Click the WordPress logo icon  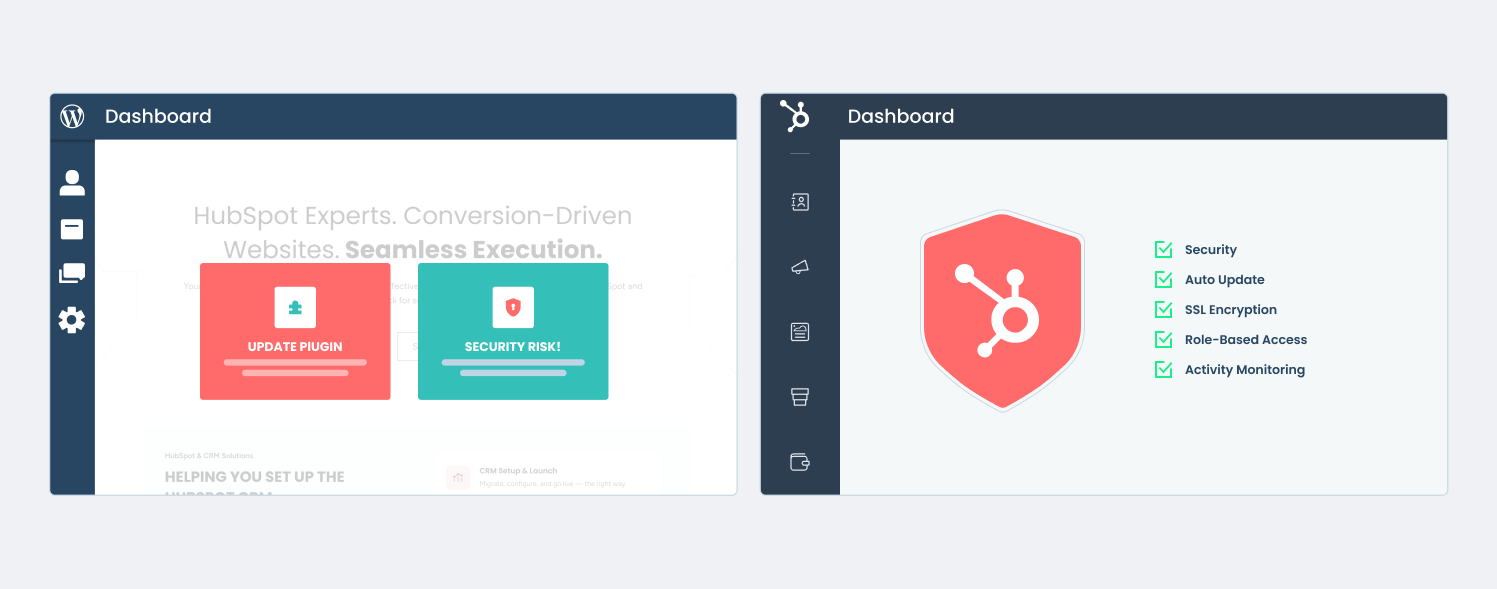pyautogui.click(x=72, y=116)
